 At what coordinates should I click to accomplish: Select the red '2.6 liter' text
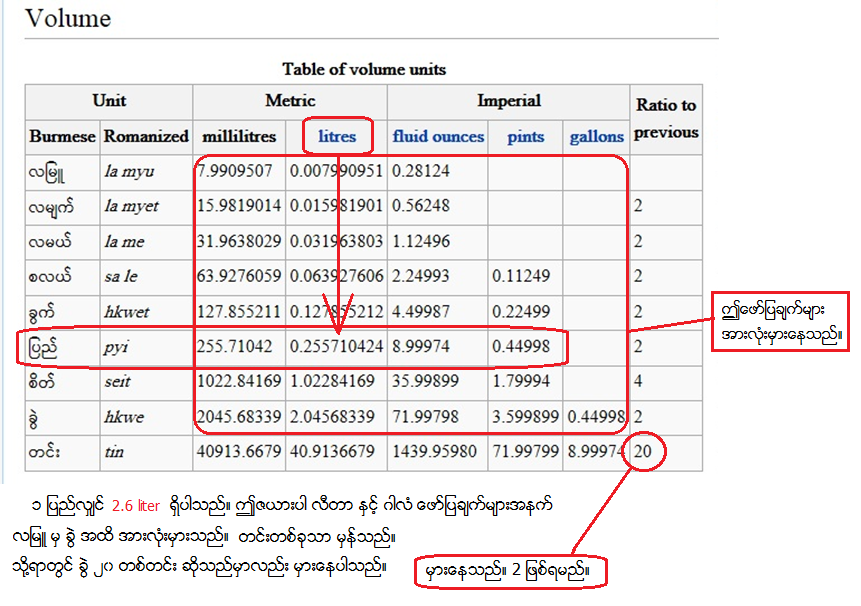point(136,506)
